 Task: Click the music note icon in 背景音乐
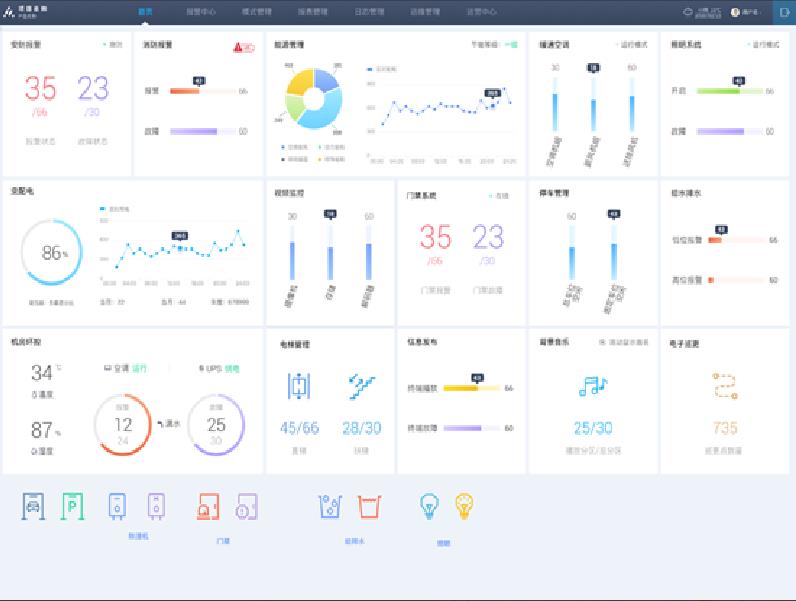593,386
